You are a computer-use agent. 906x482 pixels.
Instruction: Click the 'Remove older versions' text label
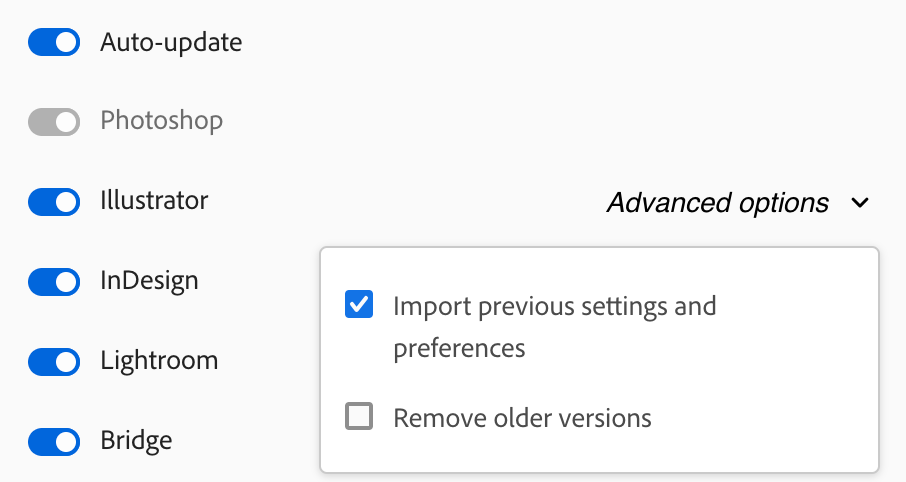tap(522, 417)
